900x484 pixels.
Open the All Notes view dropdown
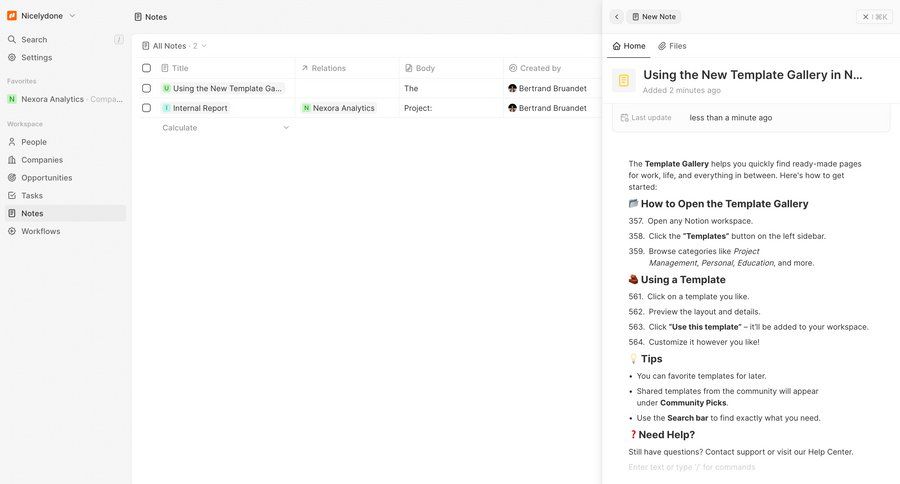tap(174, 46)
